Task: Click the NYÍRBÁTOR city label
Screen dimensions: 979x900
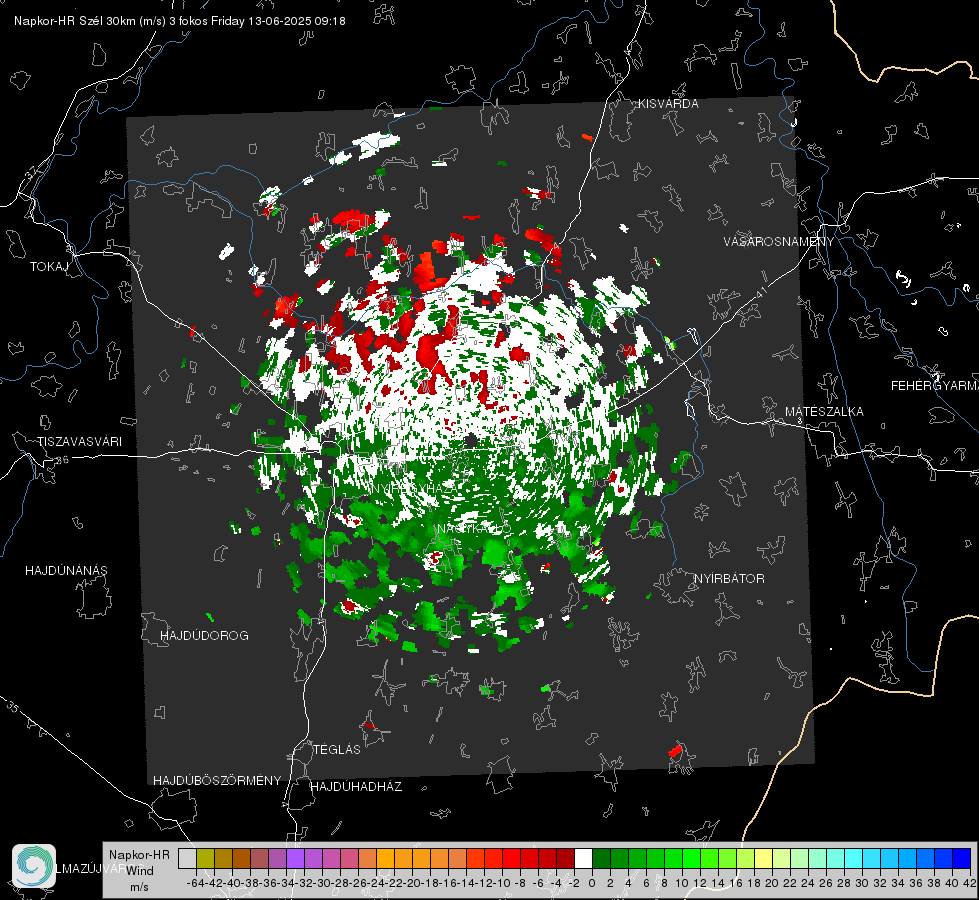Action: tap(729, 579)
